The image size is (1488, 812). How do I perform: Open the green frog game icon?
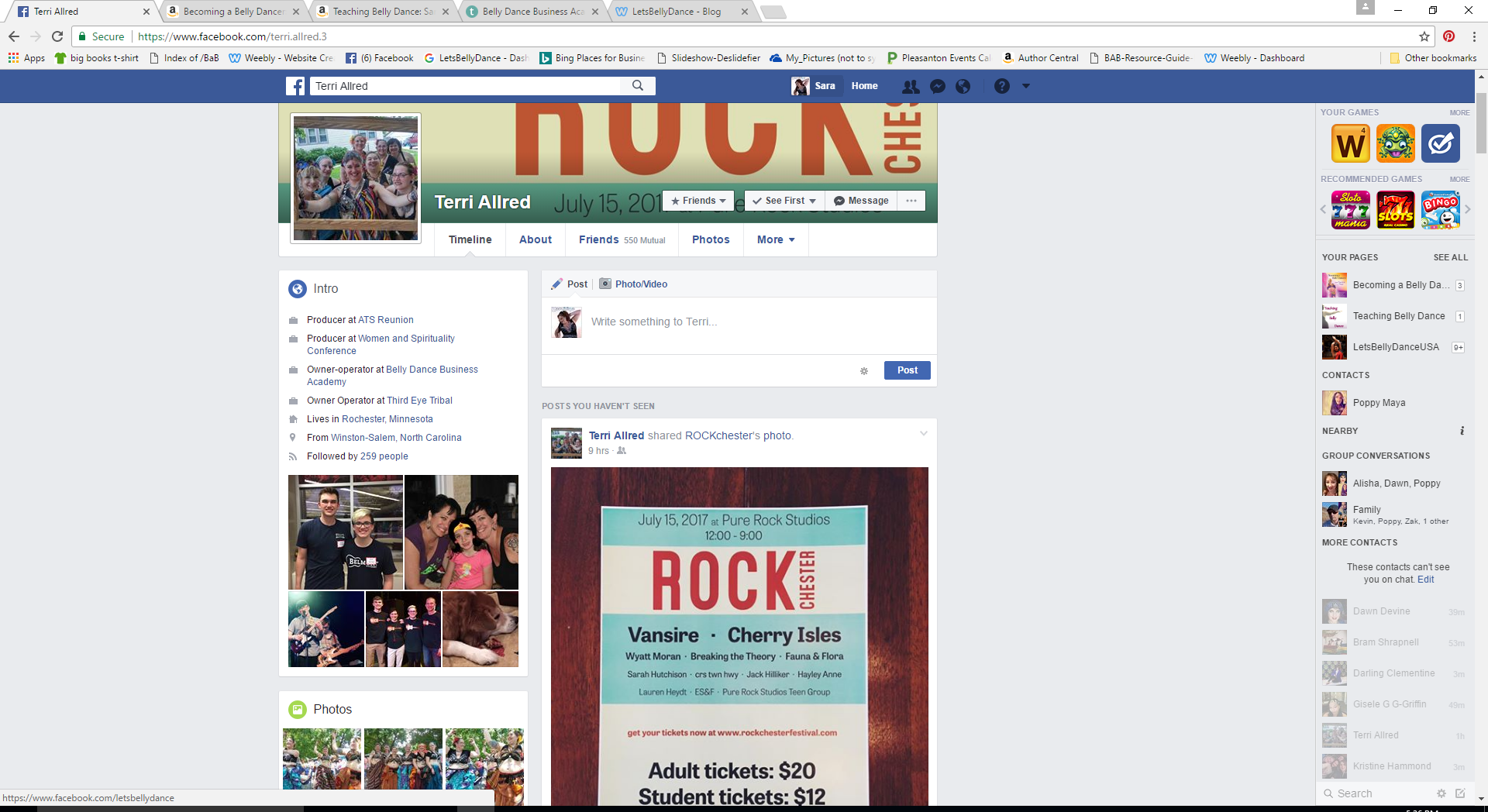(x=1395, y=143)
